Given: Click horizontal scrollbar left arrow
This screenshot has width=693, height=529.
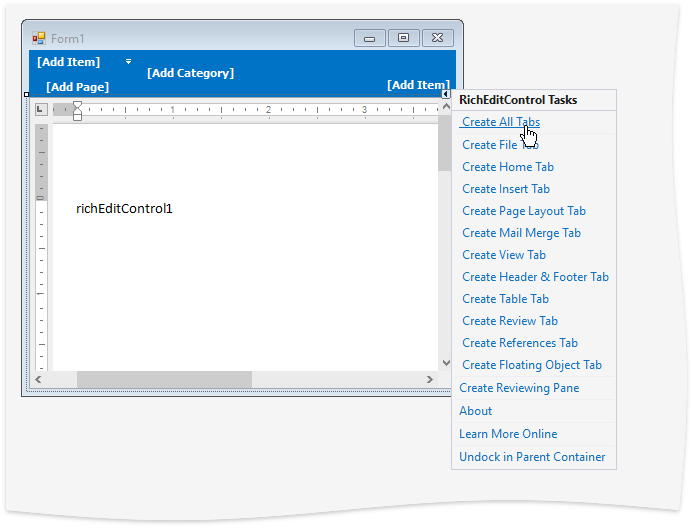Looking at the screenshot, I should coord(38,380).
